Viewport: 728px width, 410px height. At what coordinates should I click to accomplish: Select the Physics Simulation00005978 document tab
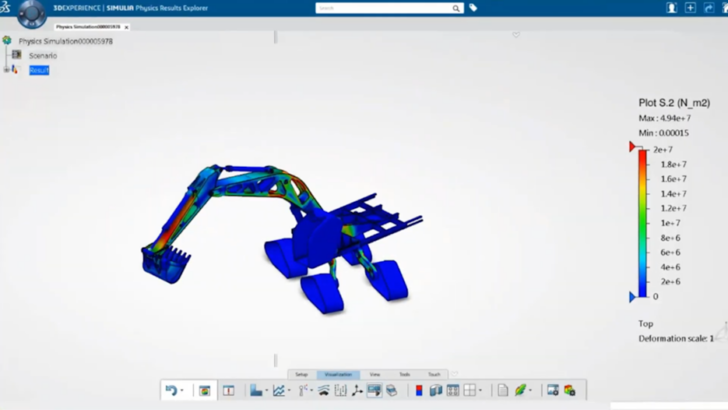(x=88, y=27)
